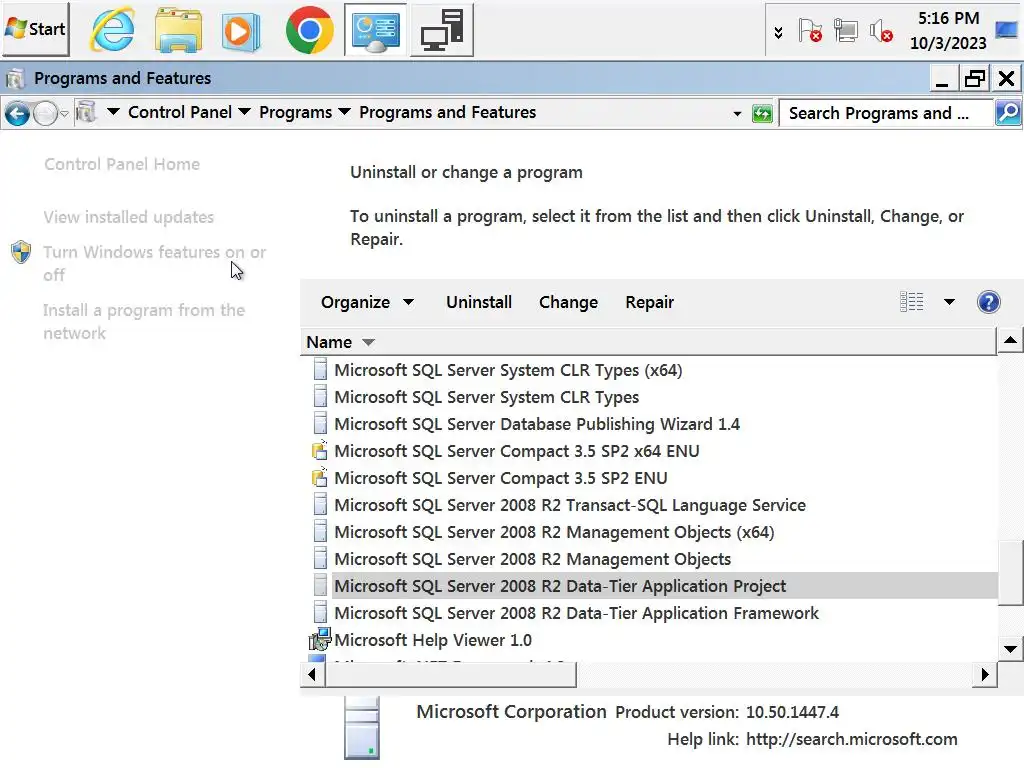The width and height of the screenshot is (1024, 768).
Task: Select 2008 R2 Data-Tier Application Project
Action: pos(560,586)
